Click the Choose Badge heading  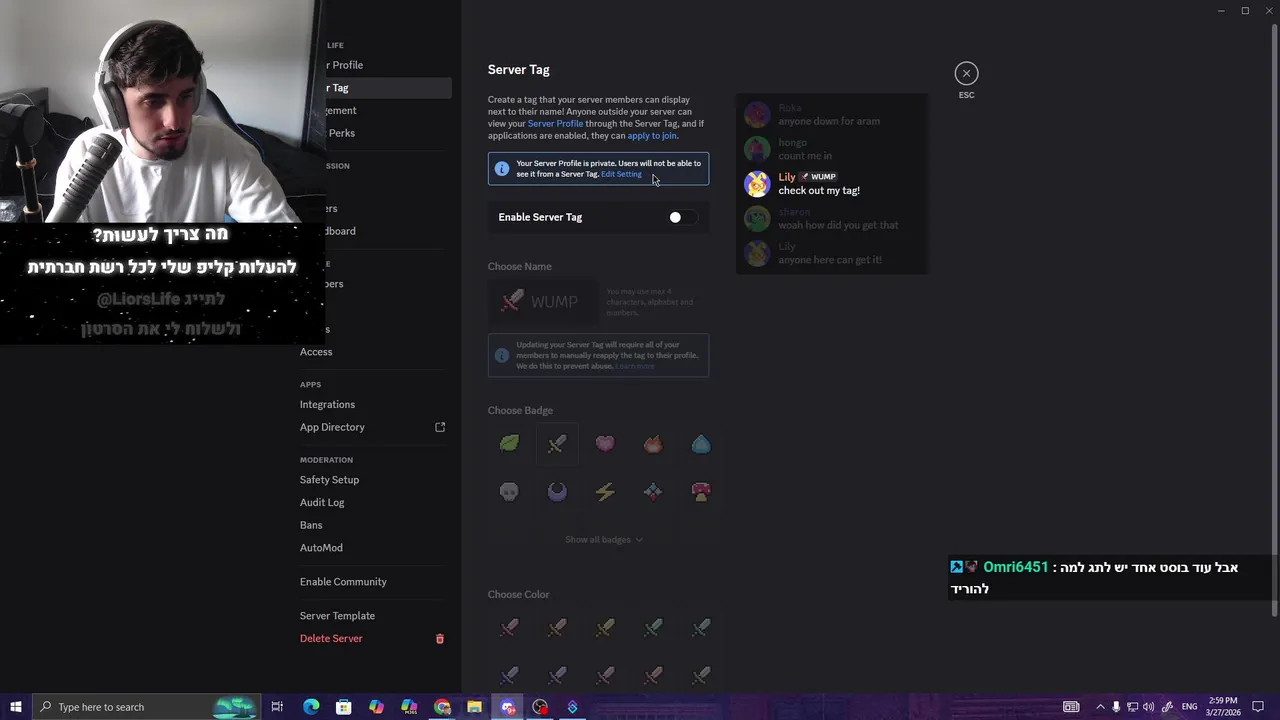pyautogui.click(x=520, y=411)
